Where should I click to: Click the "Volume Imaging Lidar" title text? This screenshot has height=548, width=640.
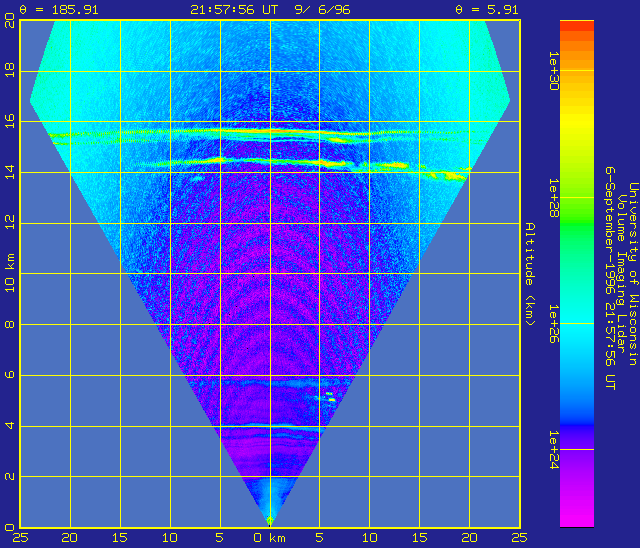click(621, 274)
